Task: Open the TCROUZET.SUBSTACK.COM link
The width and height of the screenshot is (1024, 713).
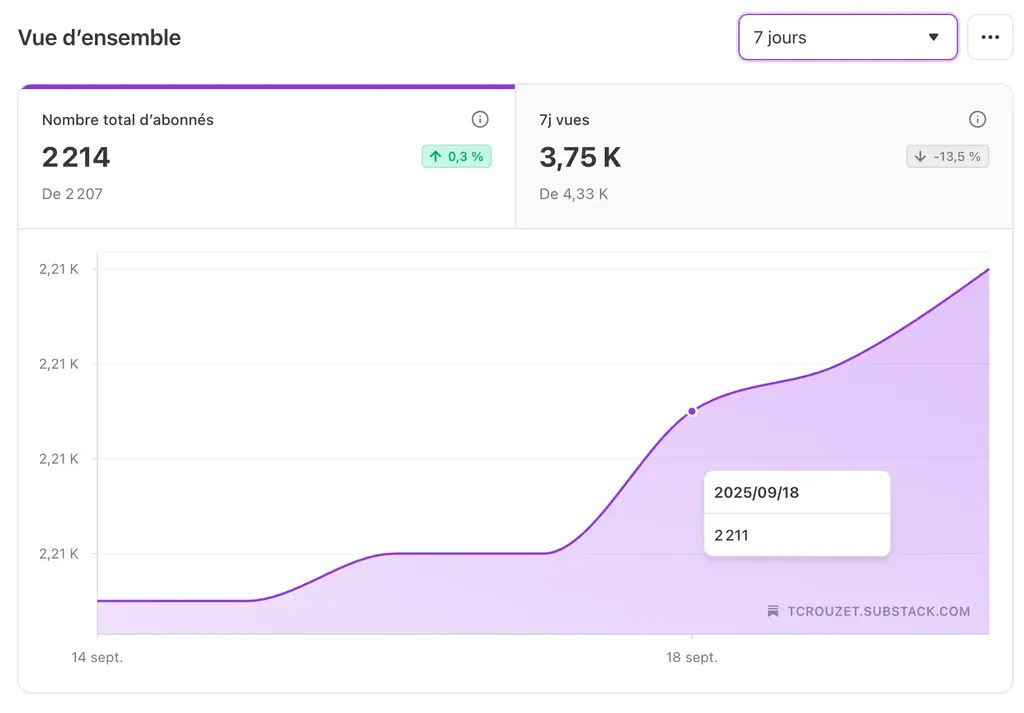Action: [x=880, y=611]
